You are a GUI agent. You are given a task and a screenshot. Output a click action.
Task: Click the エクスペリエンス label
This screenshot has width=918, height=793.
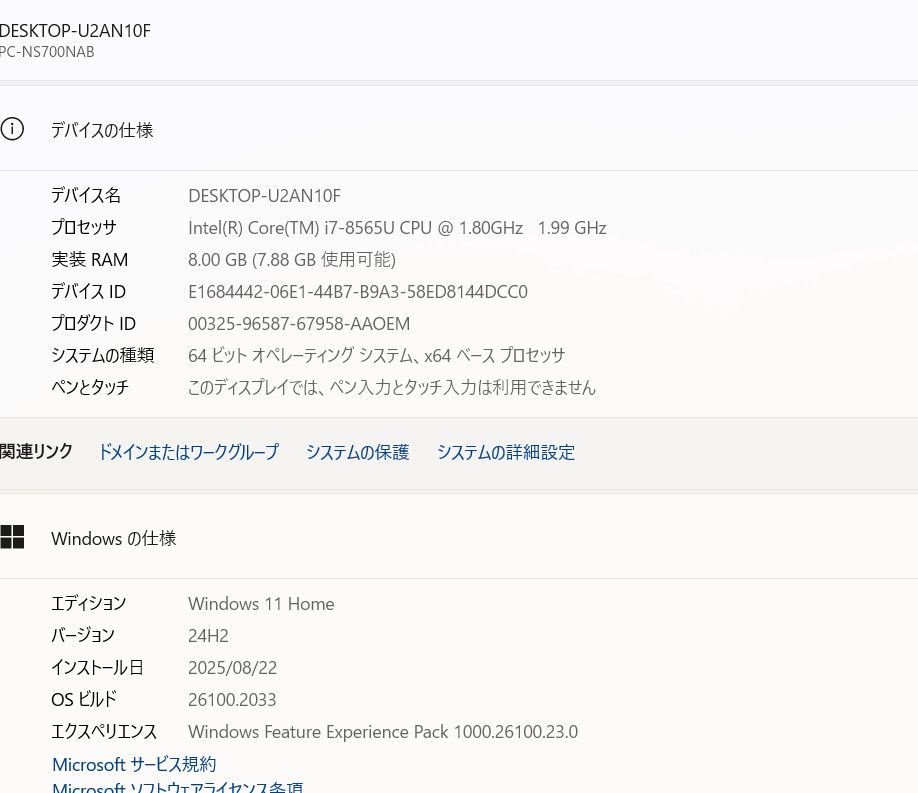104,732
